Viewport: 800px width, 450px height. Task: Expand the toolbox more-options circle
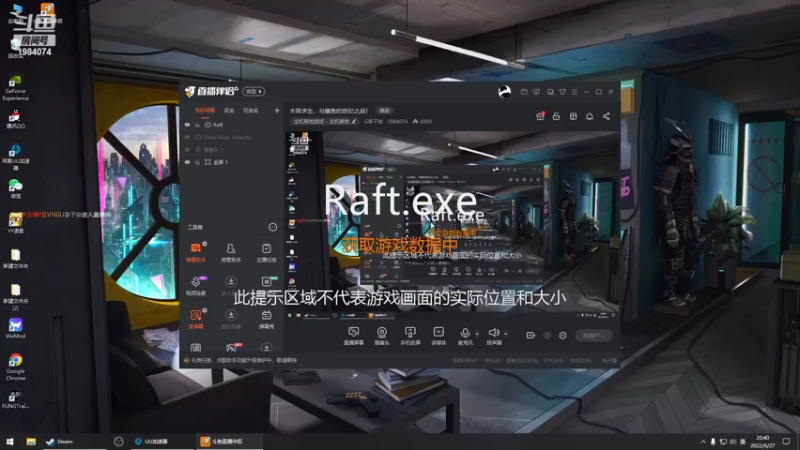coord(273,227)
